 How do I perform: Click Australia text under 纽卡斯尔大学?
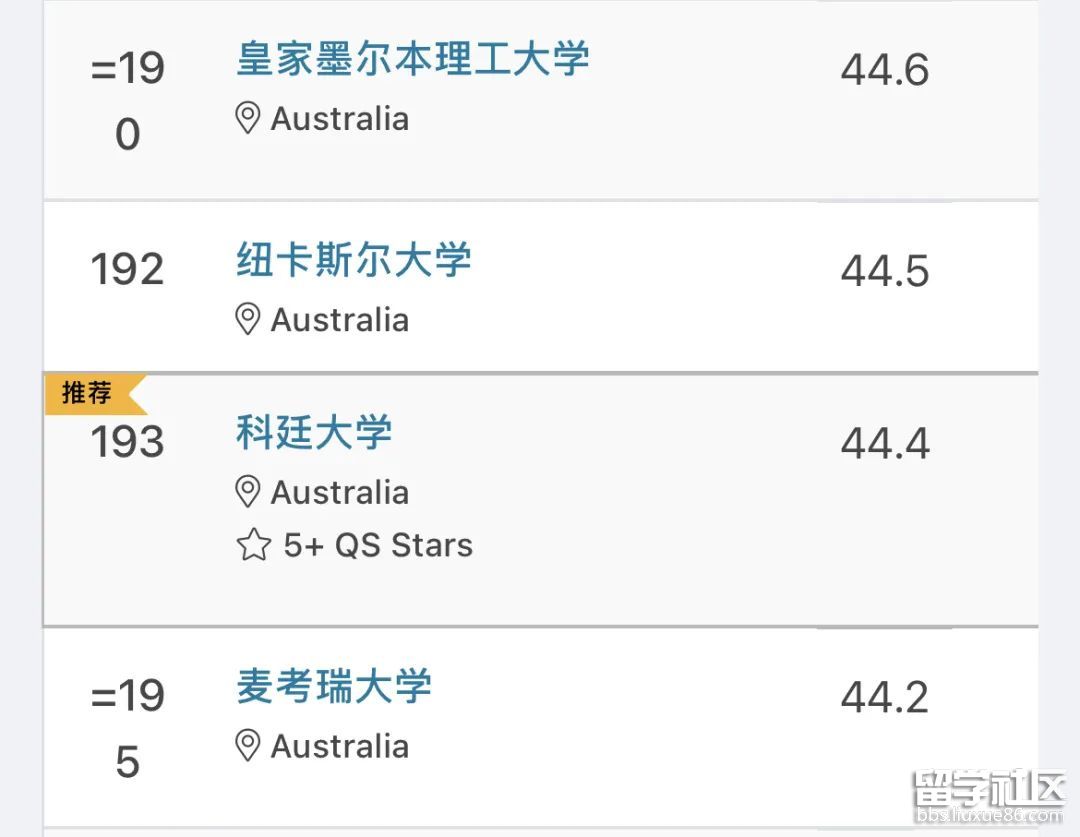[x=340, y=319]
